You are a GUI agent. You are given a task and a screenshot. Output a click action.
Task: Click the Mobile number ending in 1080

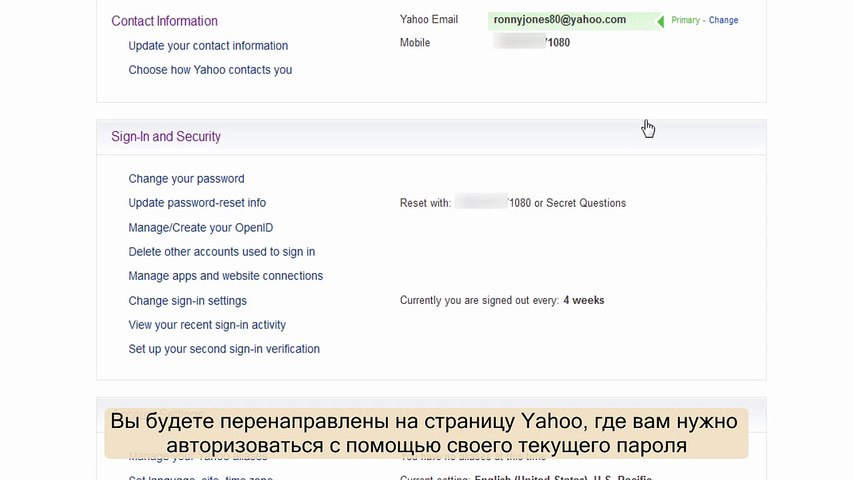(x=533, y=43)
